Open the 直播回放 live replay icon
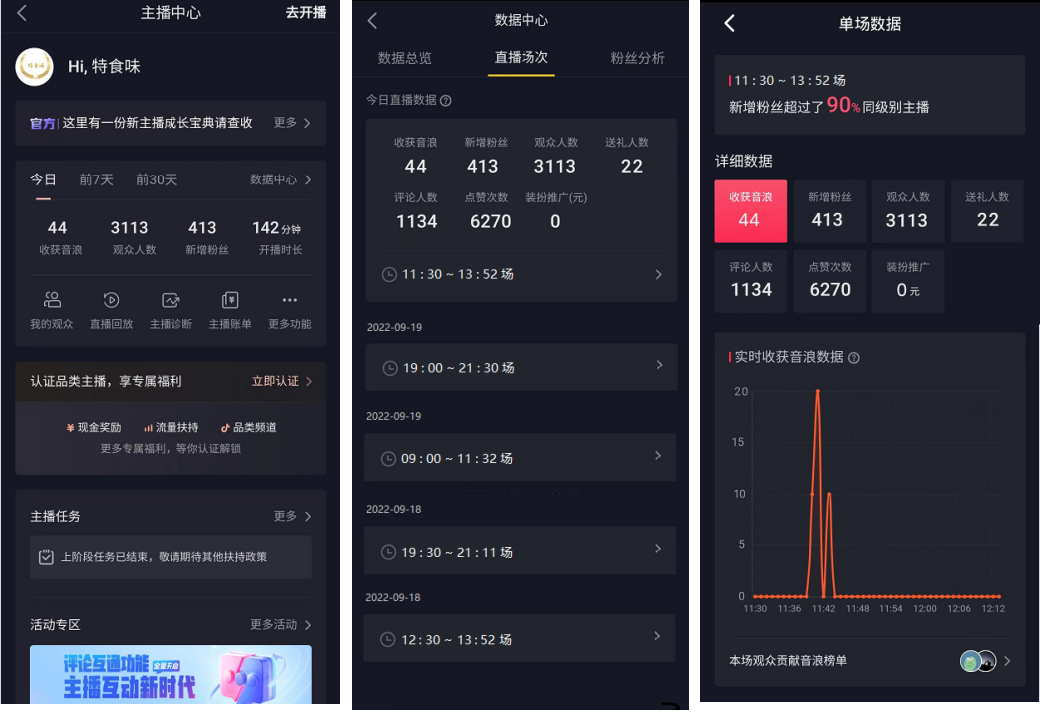1042x712 pixels. 111,300
